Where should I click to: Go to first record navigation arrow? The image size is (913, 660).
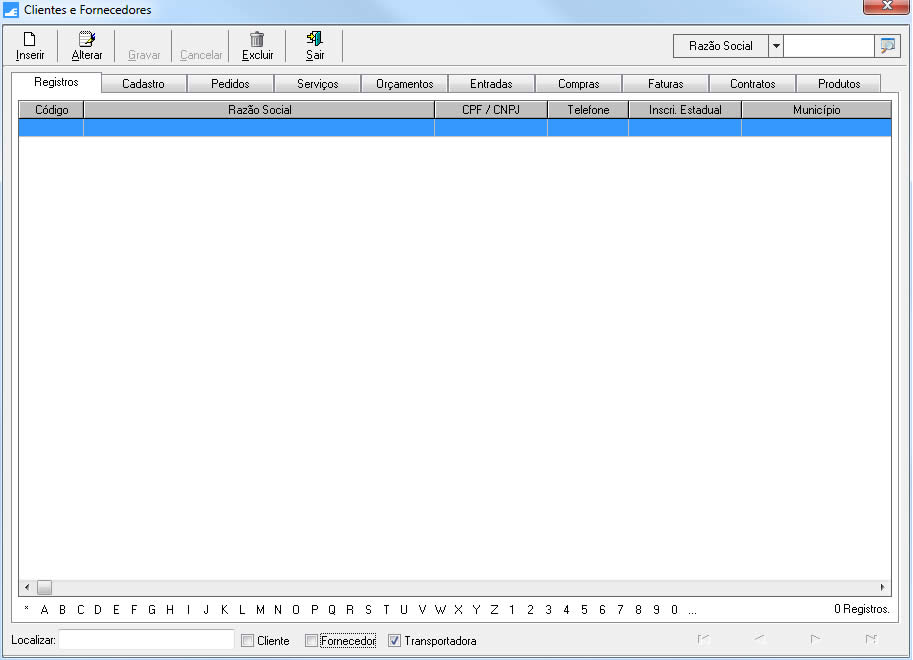703,640
